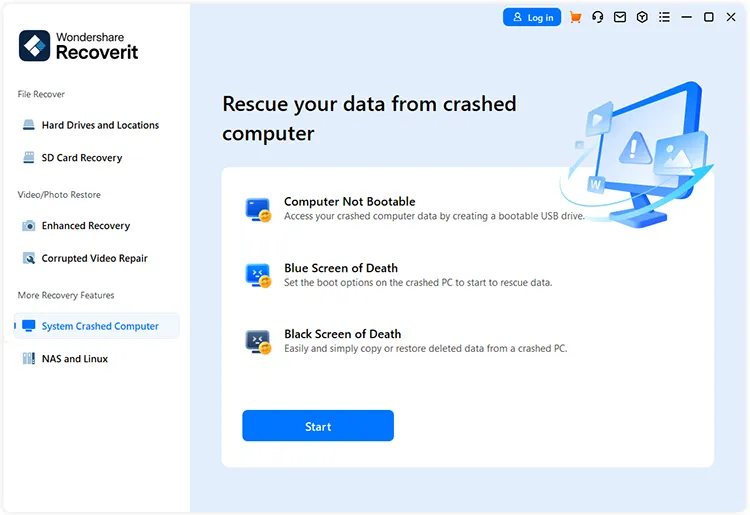Open Enhanced Recovery
This screenshot has width=750, height=515.
(x=96, y=226)
